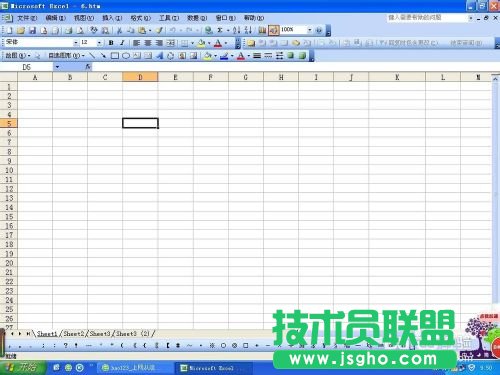
Task: Open the formatting Fill Color dropdown arrow
Action: (x=209, y=43)
